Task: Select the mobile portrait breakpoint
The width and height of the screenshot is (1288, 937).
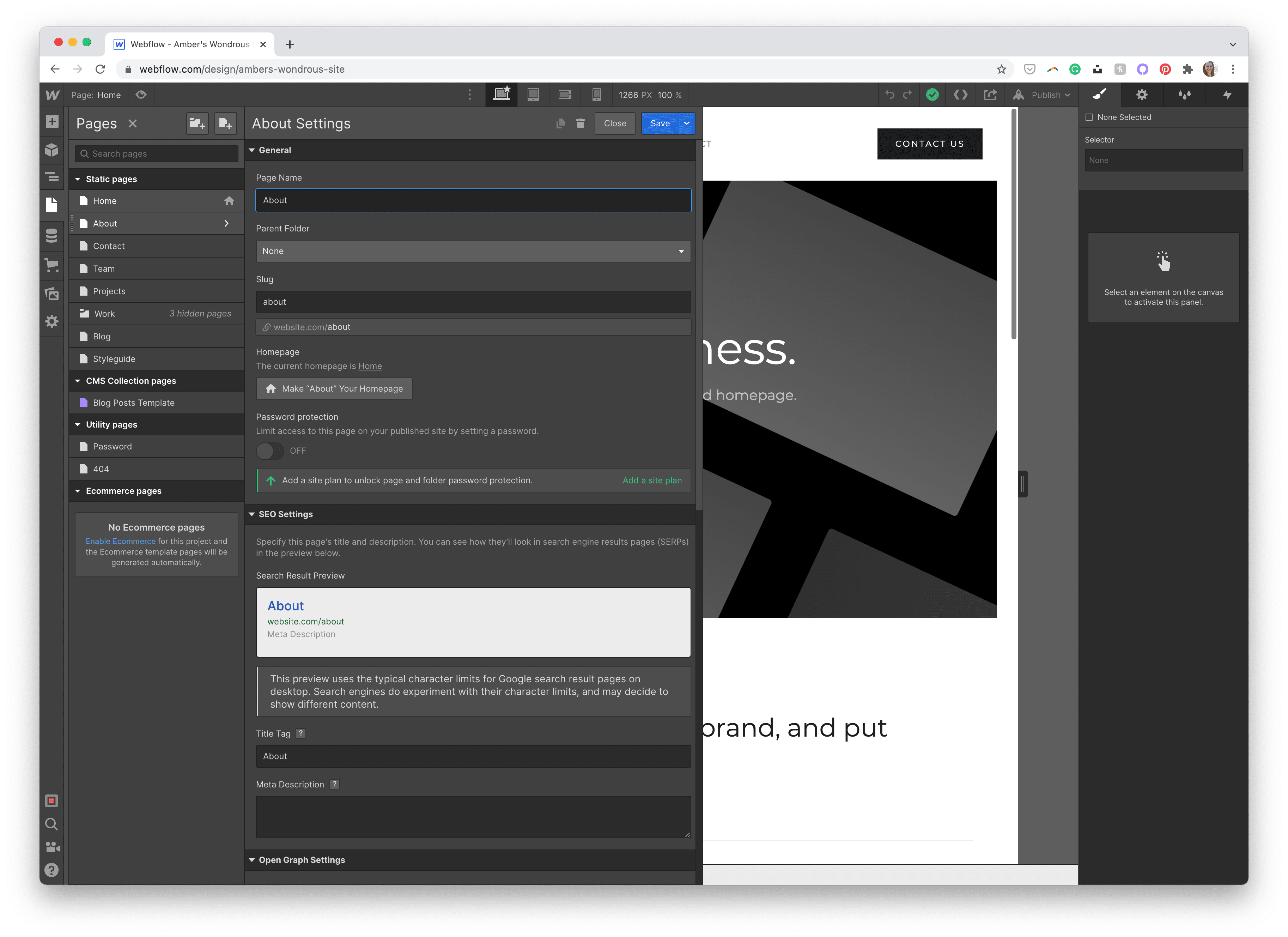Action: [597, 95]
